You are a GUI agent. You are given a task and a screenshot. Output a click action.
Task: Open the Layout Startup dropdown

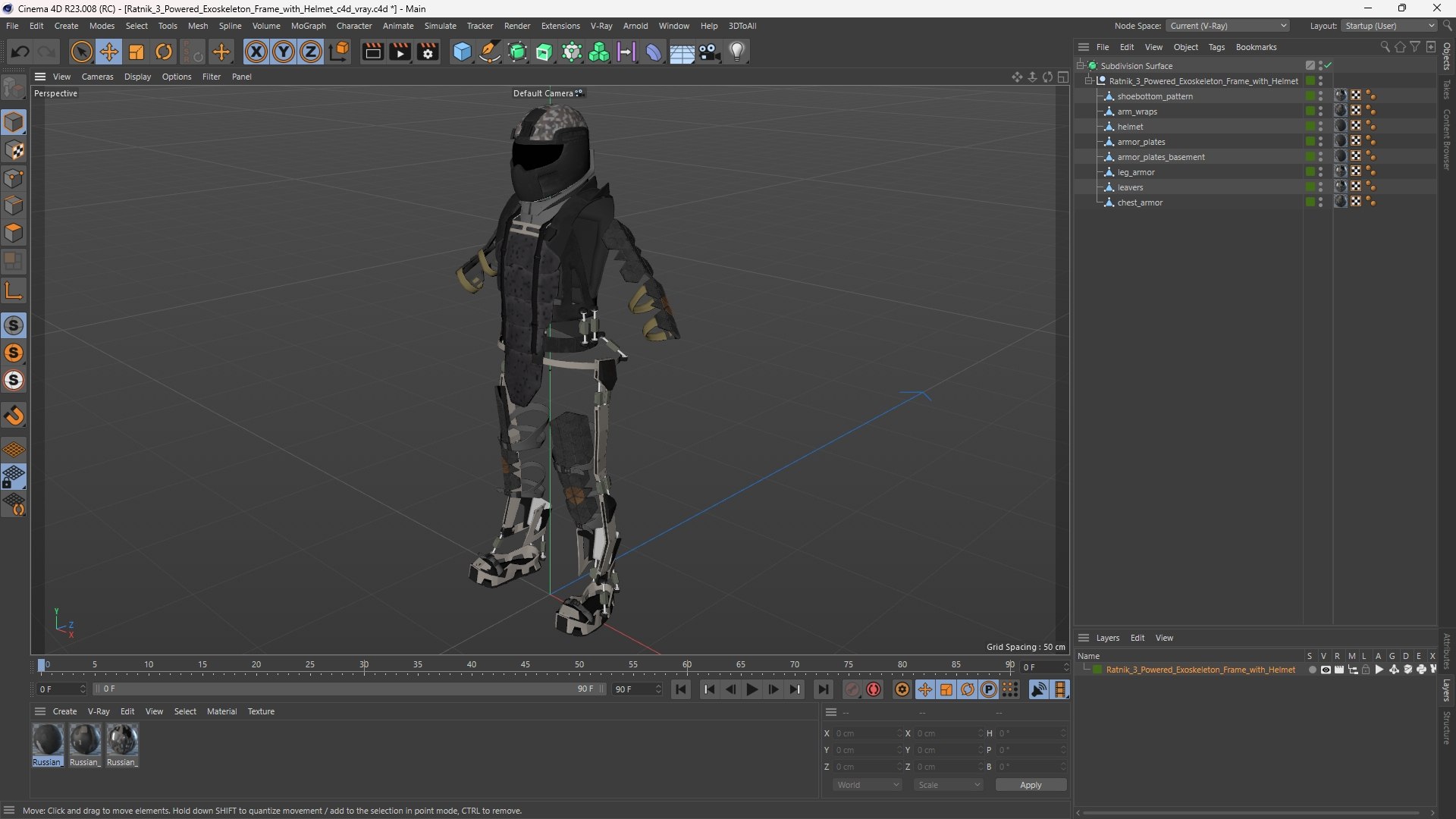coord(1389,26)
